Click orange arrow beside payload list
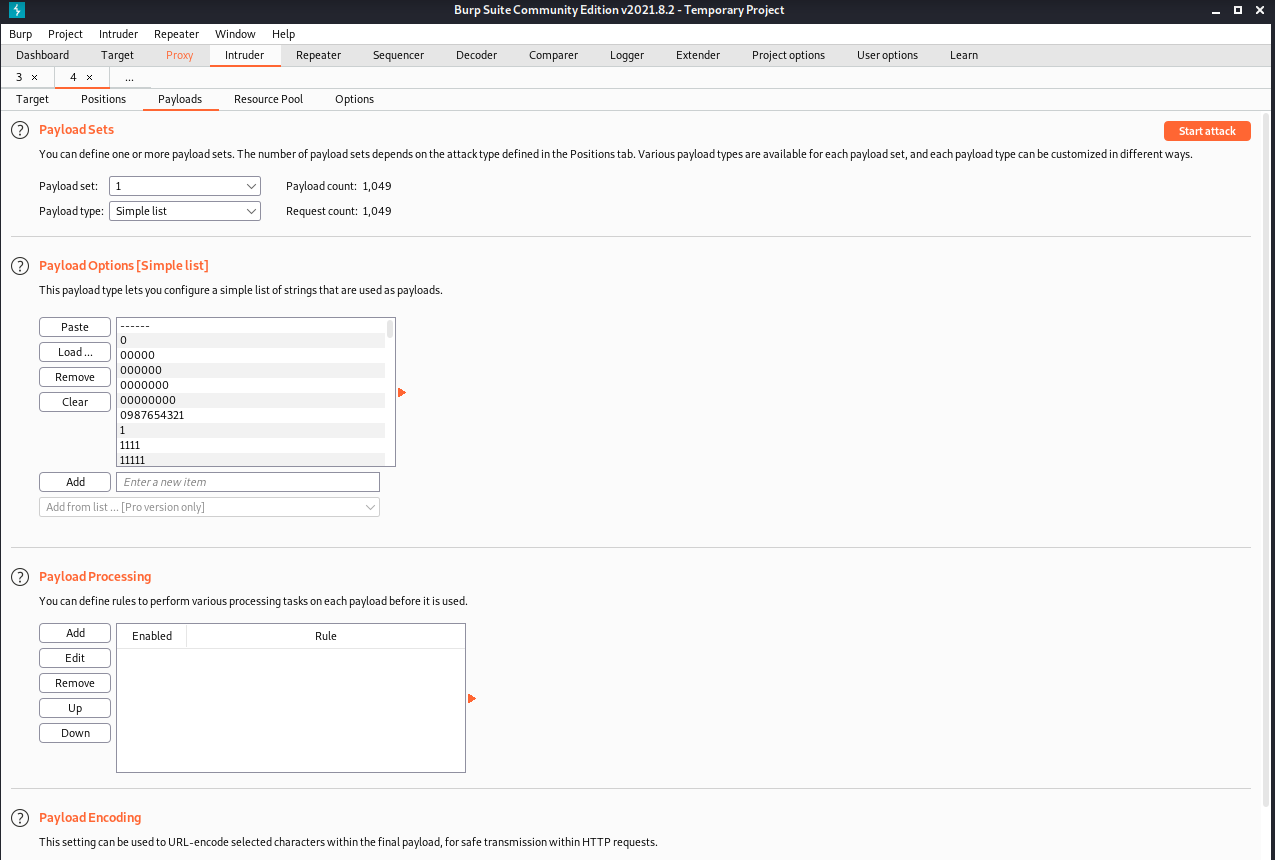The image size is (1275, 860). (x=402, y=393)
